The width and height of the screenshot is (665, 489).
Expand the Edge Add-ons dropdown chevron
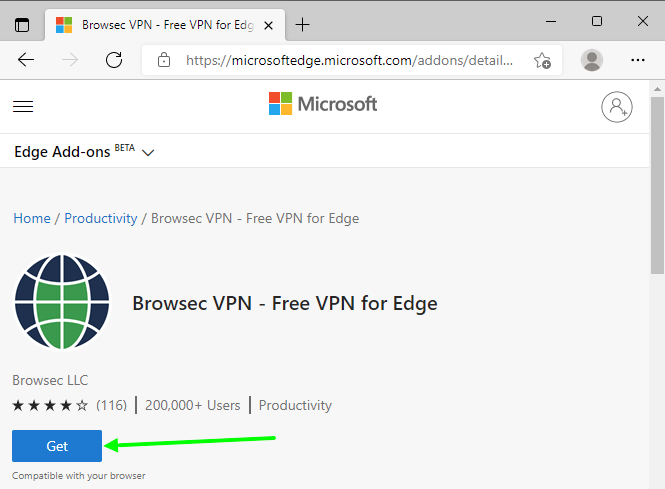point(148,153)
